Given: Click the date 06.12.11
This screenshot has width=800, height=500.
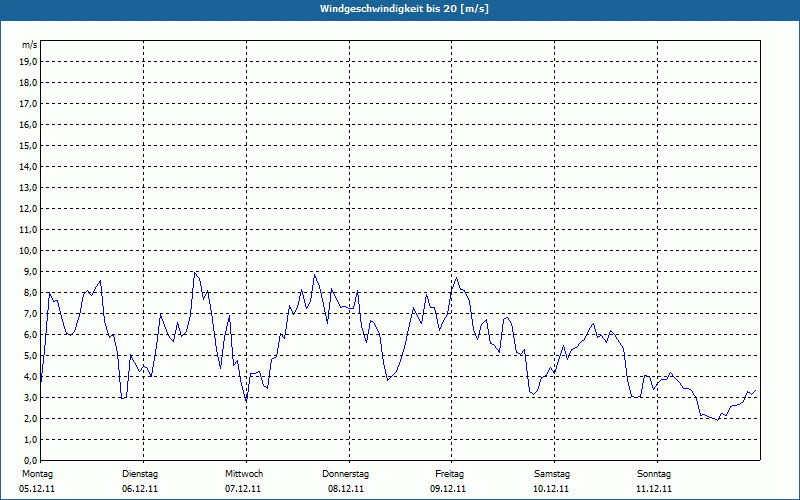Looking at the screenshot, I should coord(140,489).
